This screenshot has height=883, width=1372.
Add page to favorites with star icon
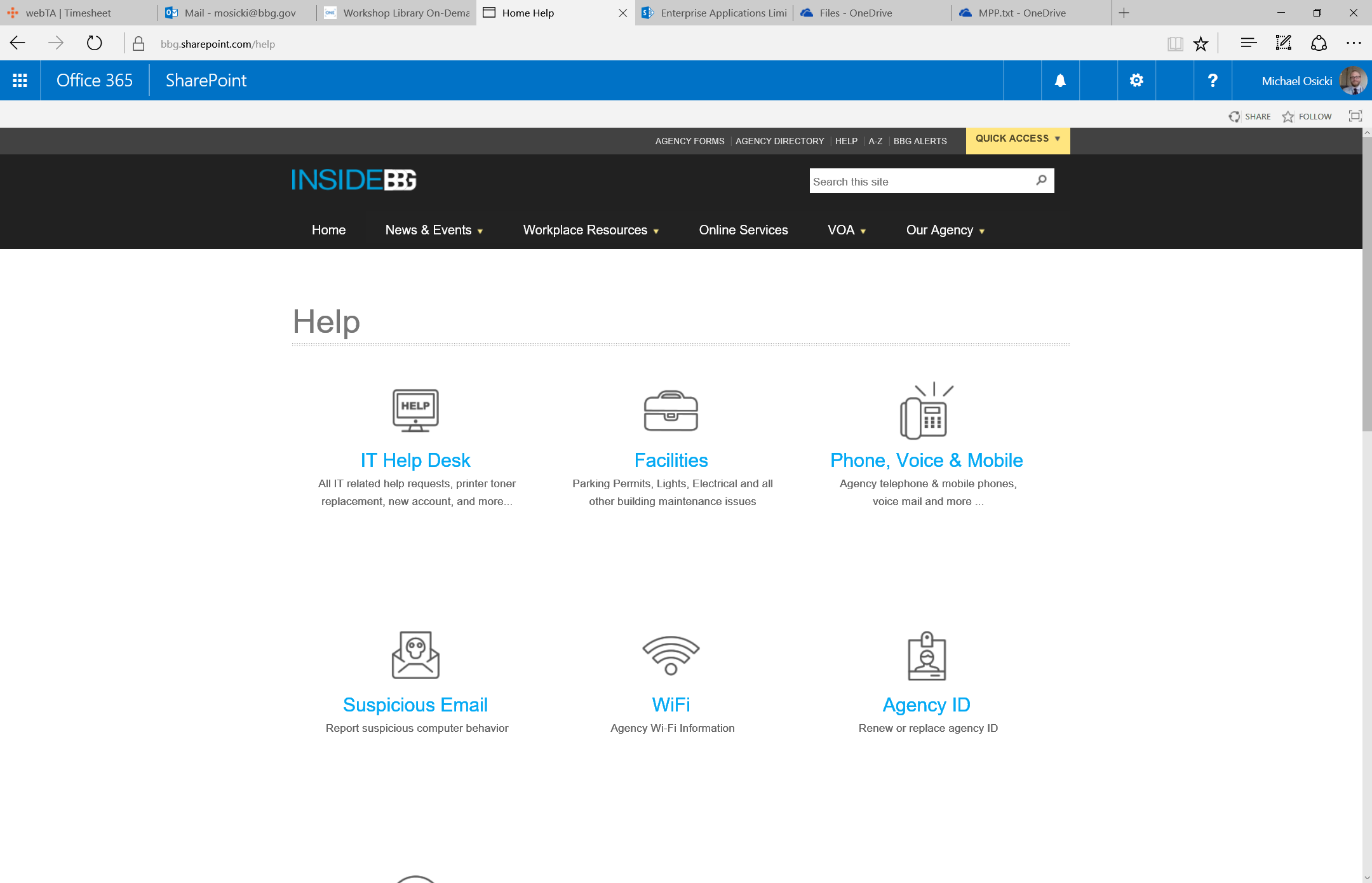1200,44
